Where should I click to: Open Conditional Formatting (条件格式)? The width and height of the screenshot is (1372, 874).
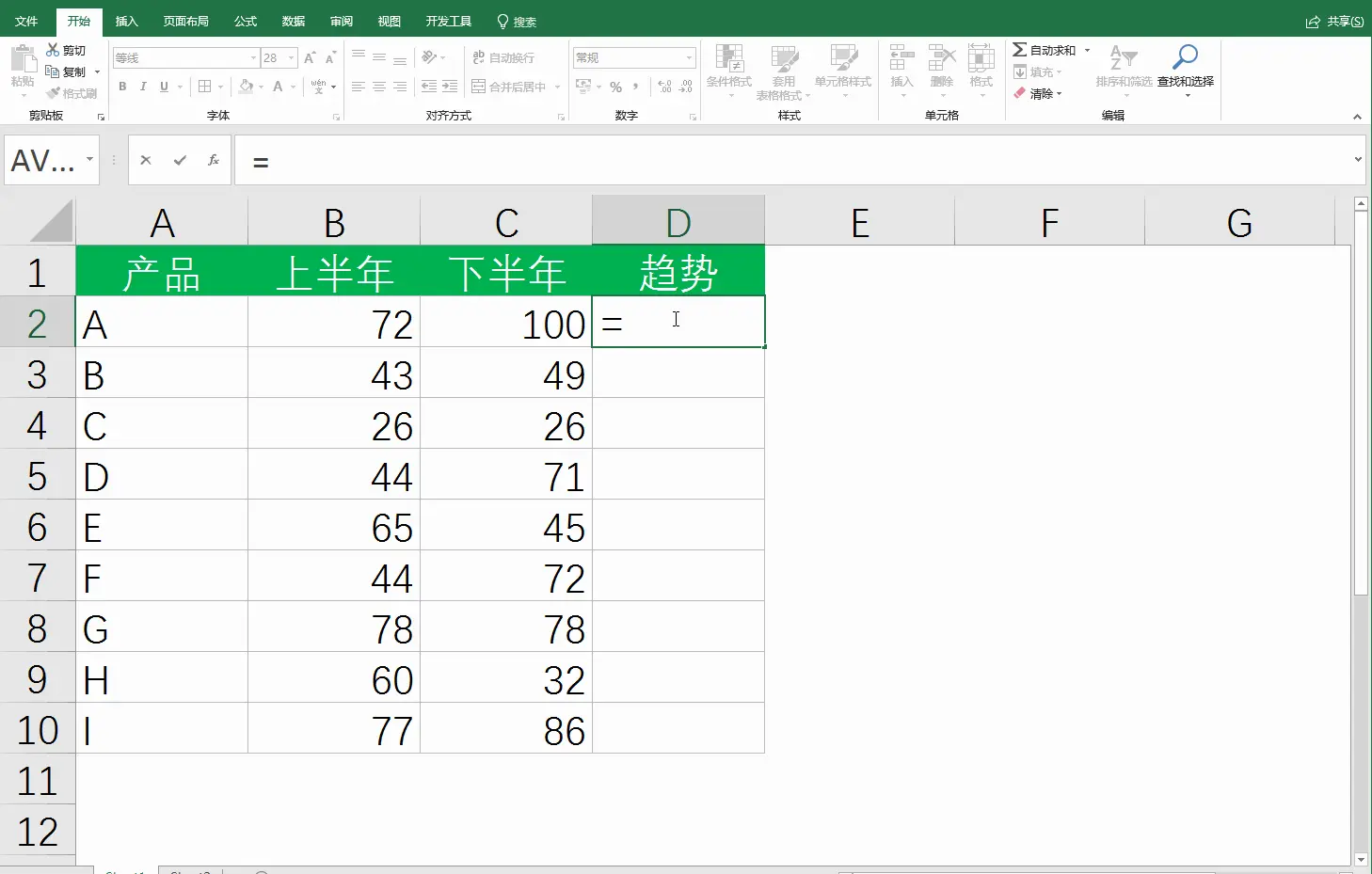pos(729,71)
